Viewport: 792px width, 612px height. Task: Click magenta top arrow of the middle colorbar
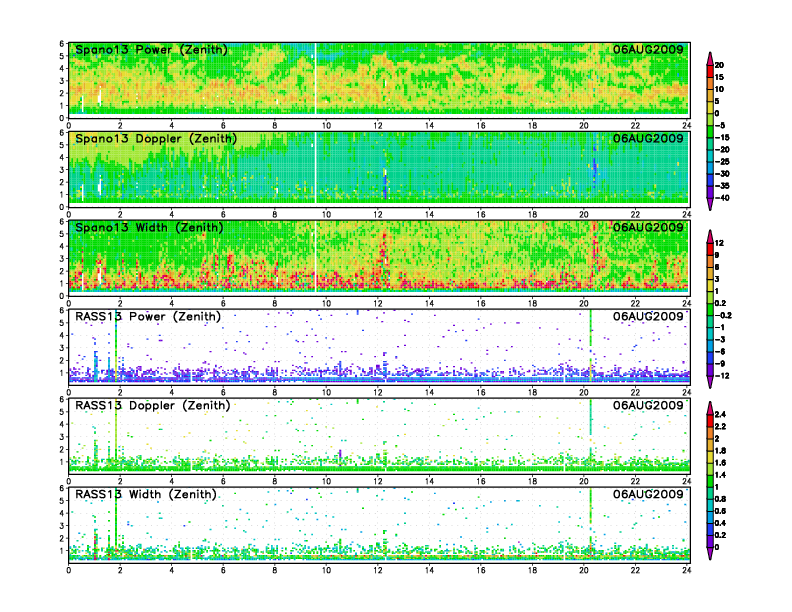(x=710, y=236)
